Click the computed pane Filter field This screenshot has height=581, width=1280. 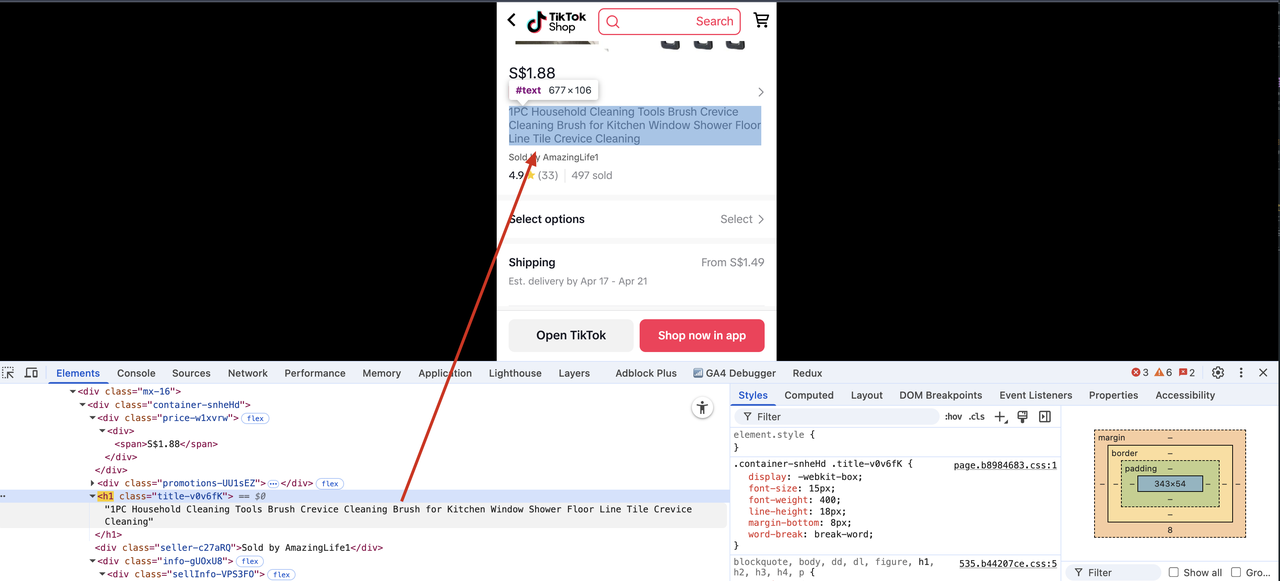(x=1113, y=573)
